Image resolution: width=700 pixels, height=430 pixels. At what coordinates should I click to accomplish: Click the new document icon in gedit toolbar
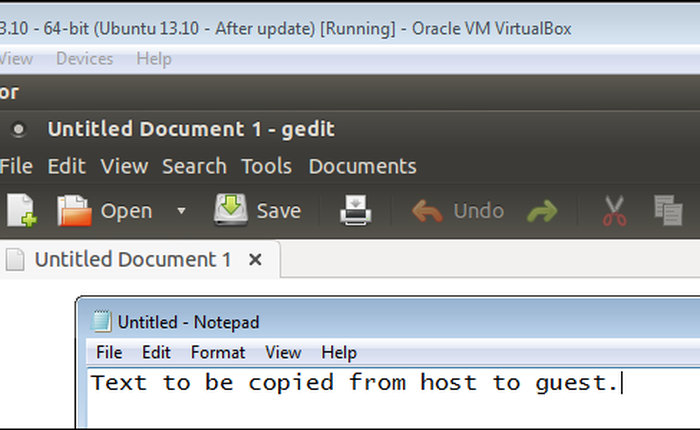[21, 210]
